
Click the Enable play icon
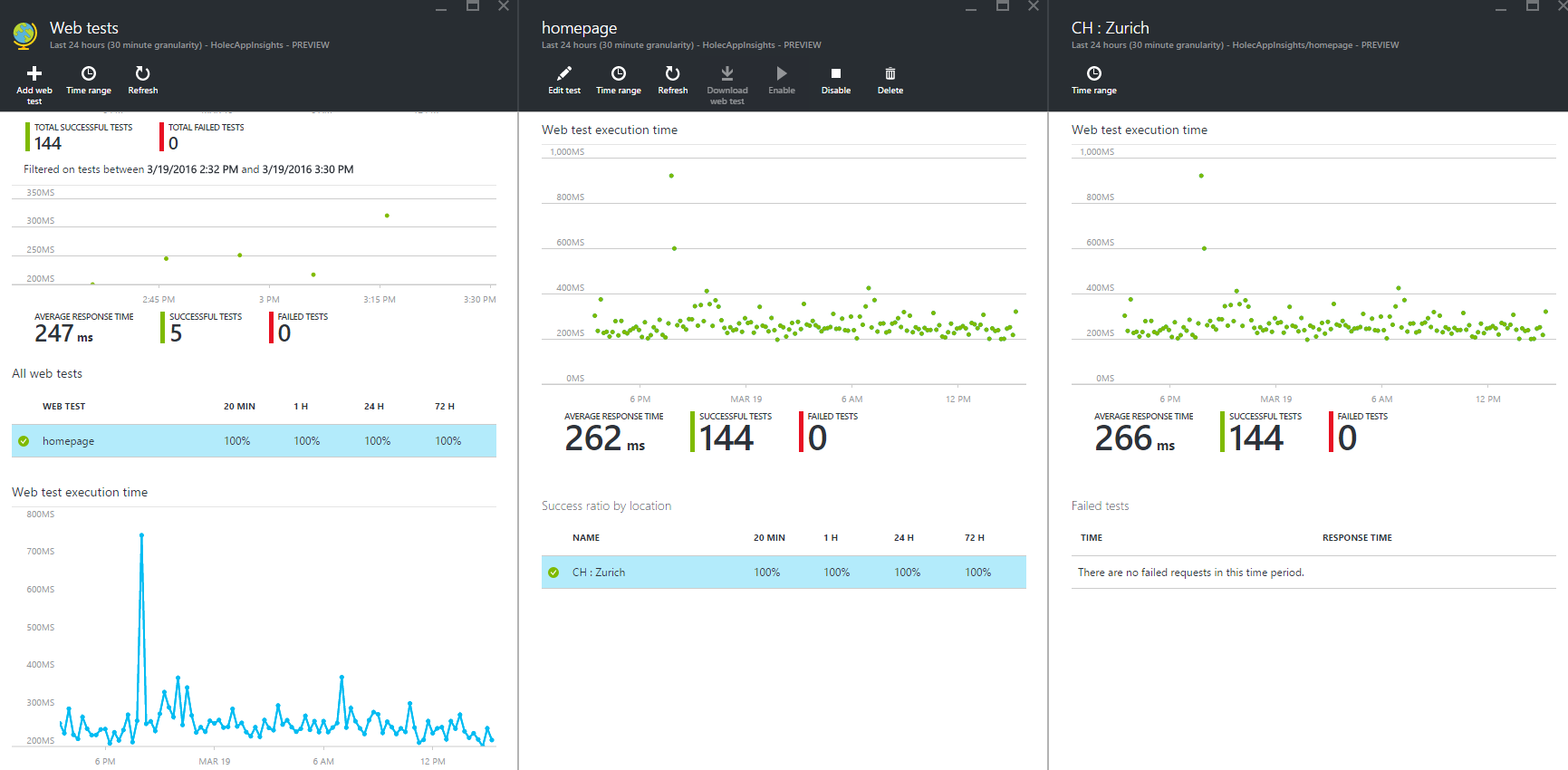pos(782,73)
